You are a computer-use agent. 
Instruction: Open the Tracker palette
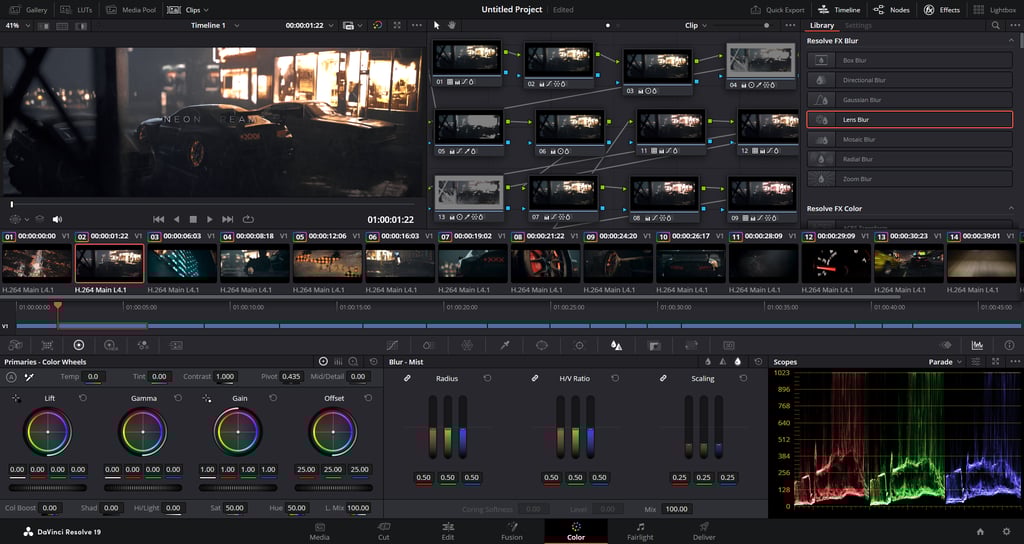pos(579,345)
